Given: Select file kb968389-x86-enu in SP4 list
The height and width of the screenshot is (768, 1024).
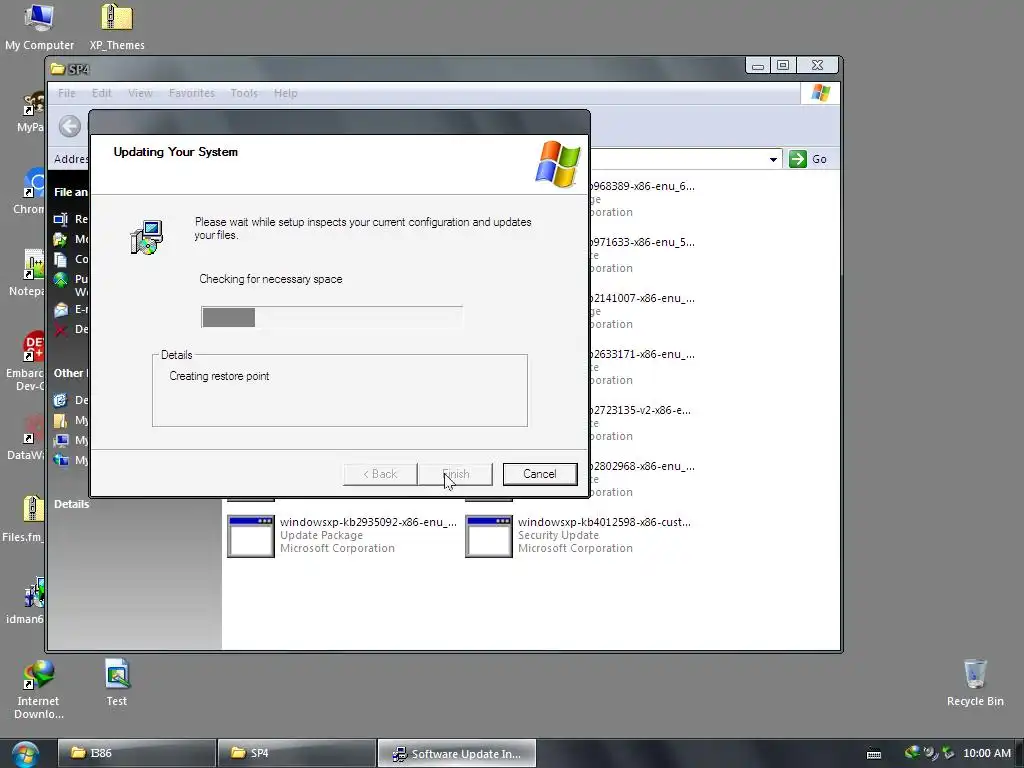Looking at the screenshot, I should pos(642,186).
